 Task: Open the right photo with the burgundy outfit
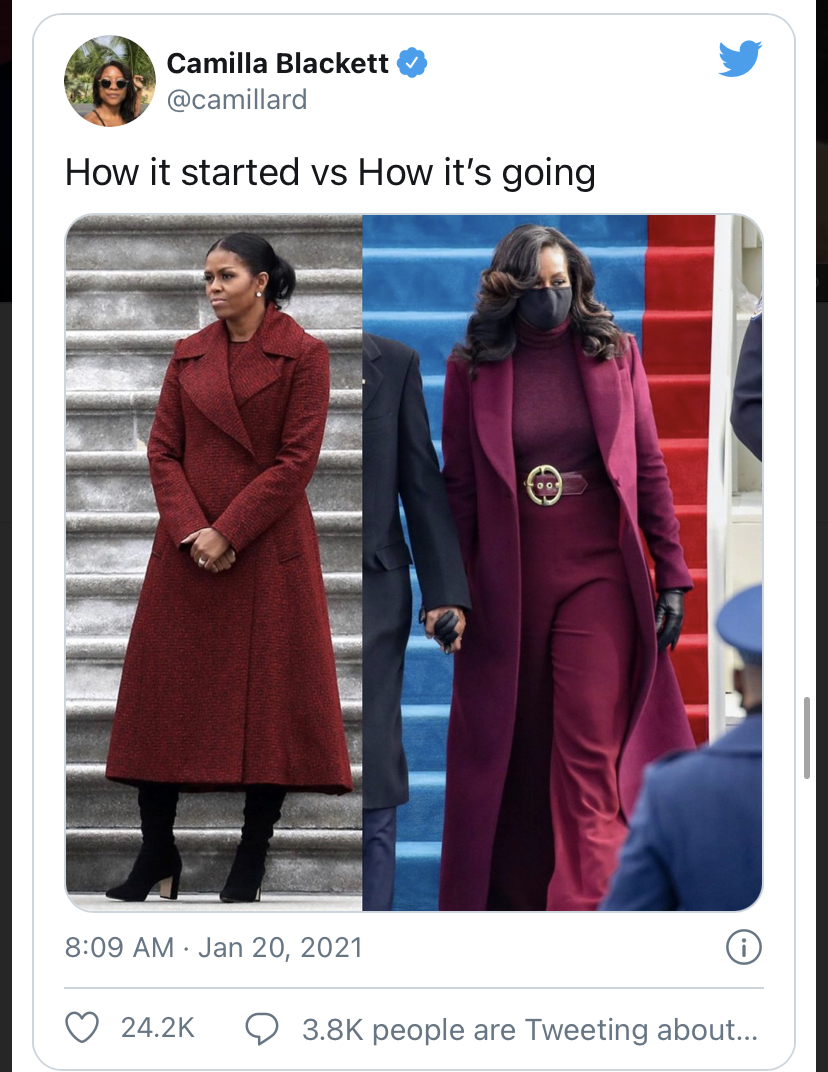point(563,563)
